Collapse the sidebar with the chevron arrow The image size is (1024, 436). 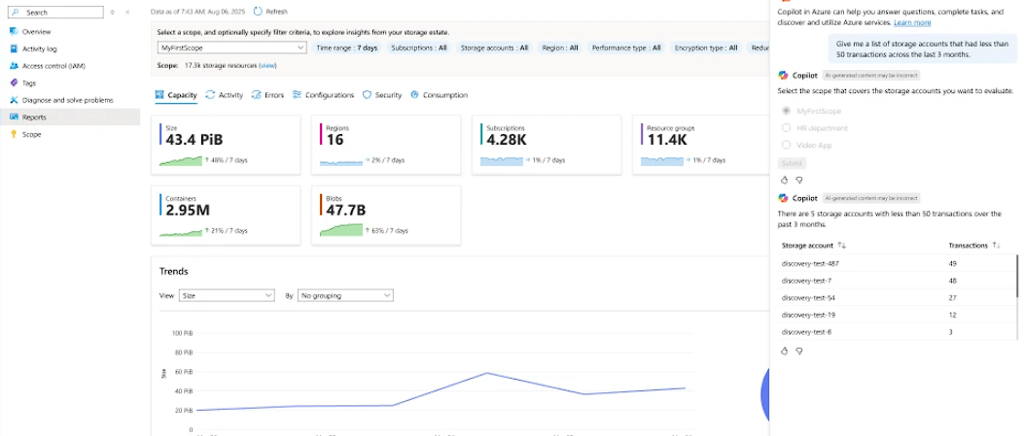pos(127,12)
